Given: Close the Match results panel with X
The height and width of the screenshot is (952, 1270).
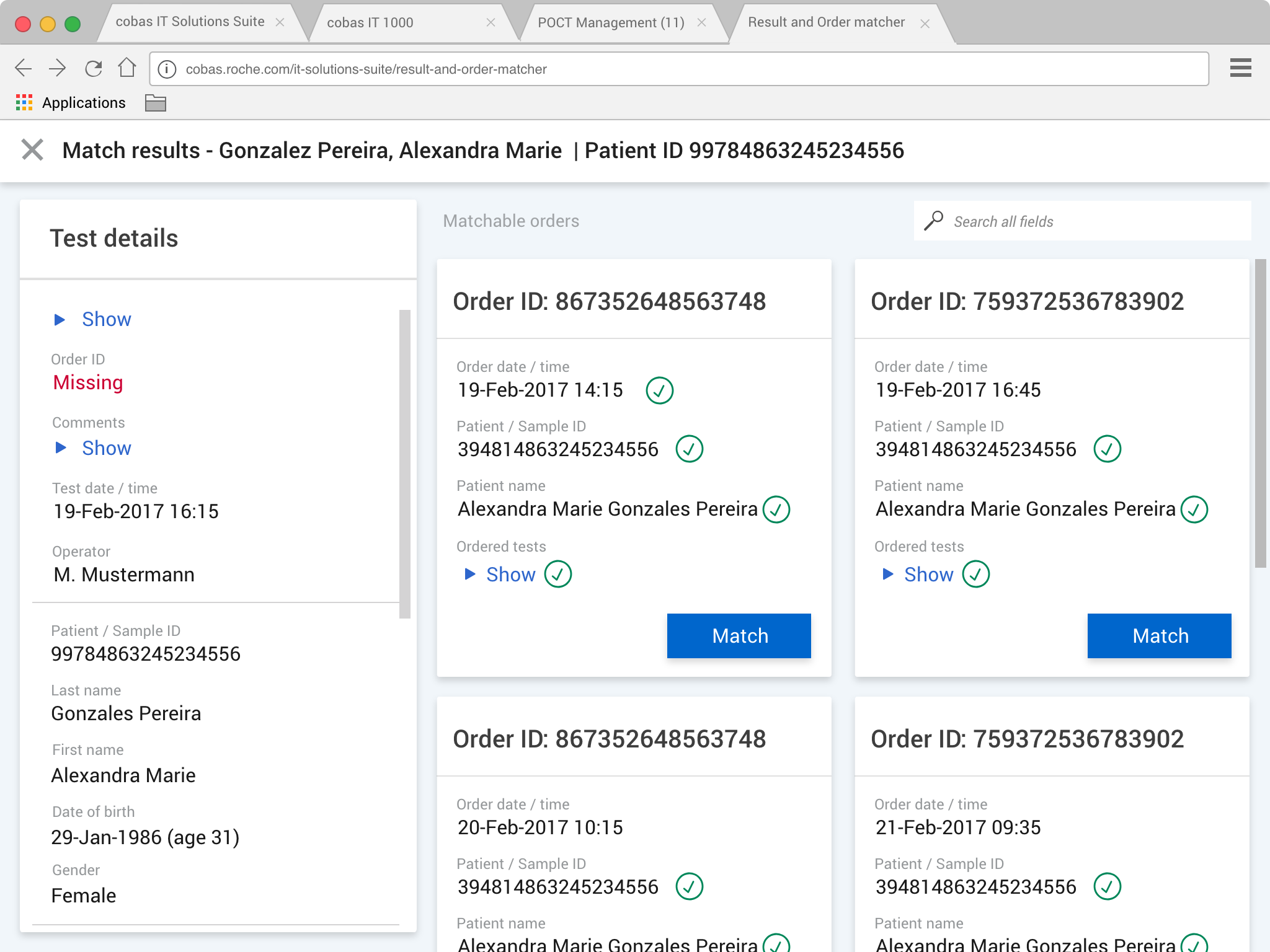Looking at the screenshot, I should 32,150.
